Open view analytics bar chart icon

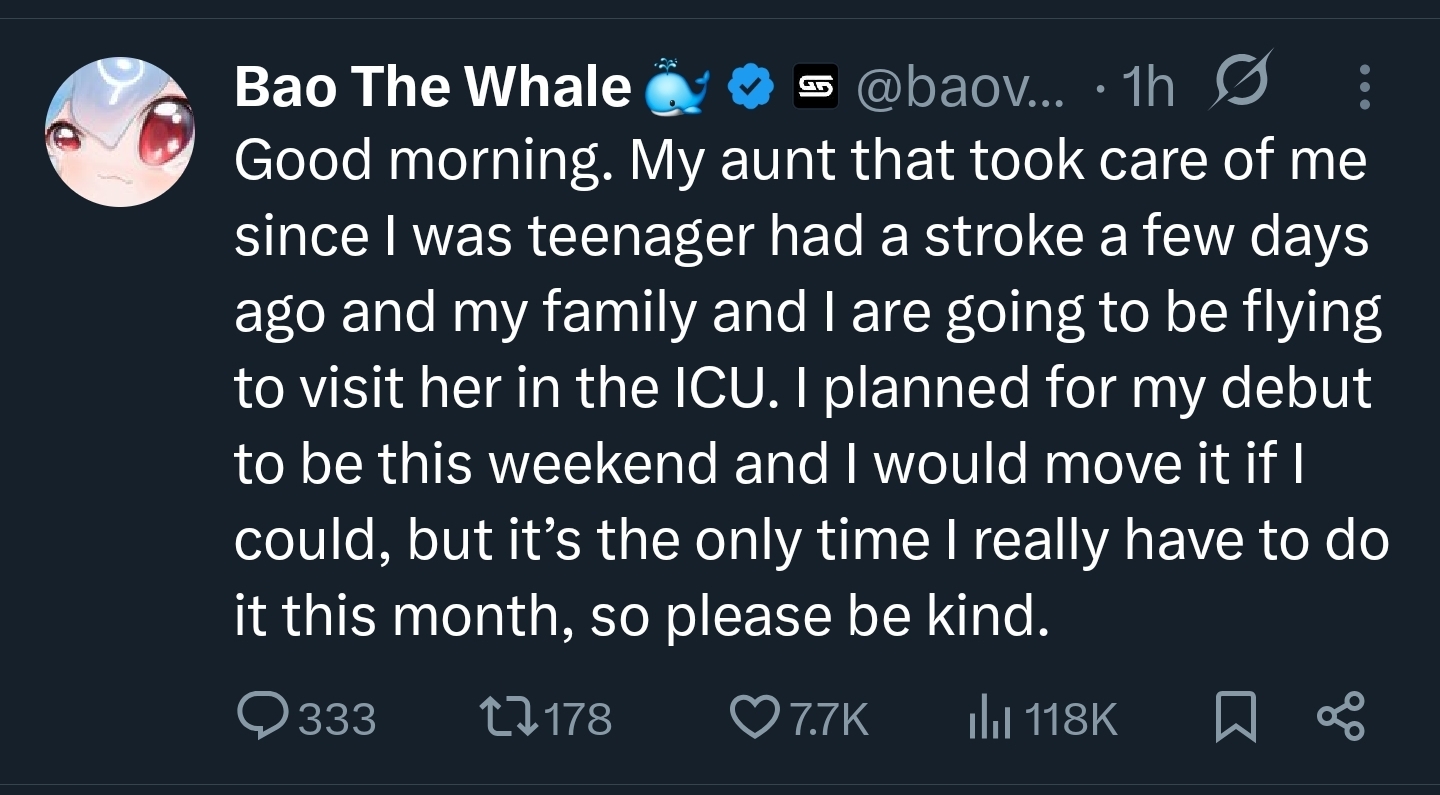pos(990,718)
